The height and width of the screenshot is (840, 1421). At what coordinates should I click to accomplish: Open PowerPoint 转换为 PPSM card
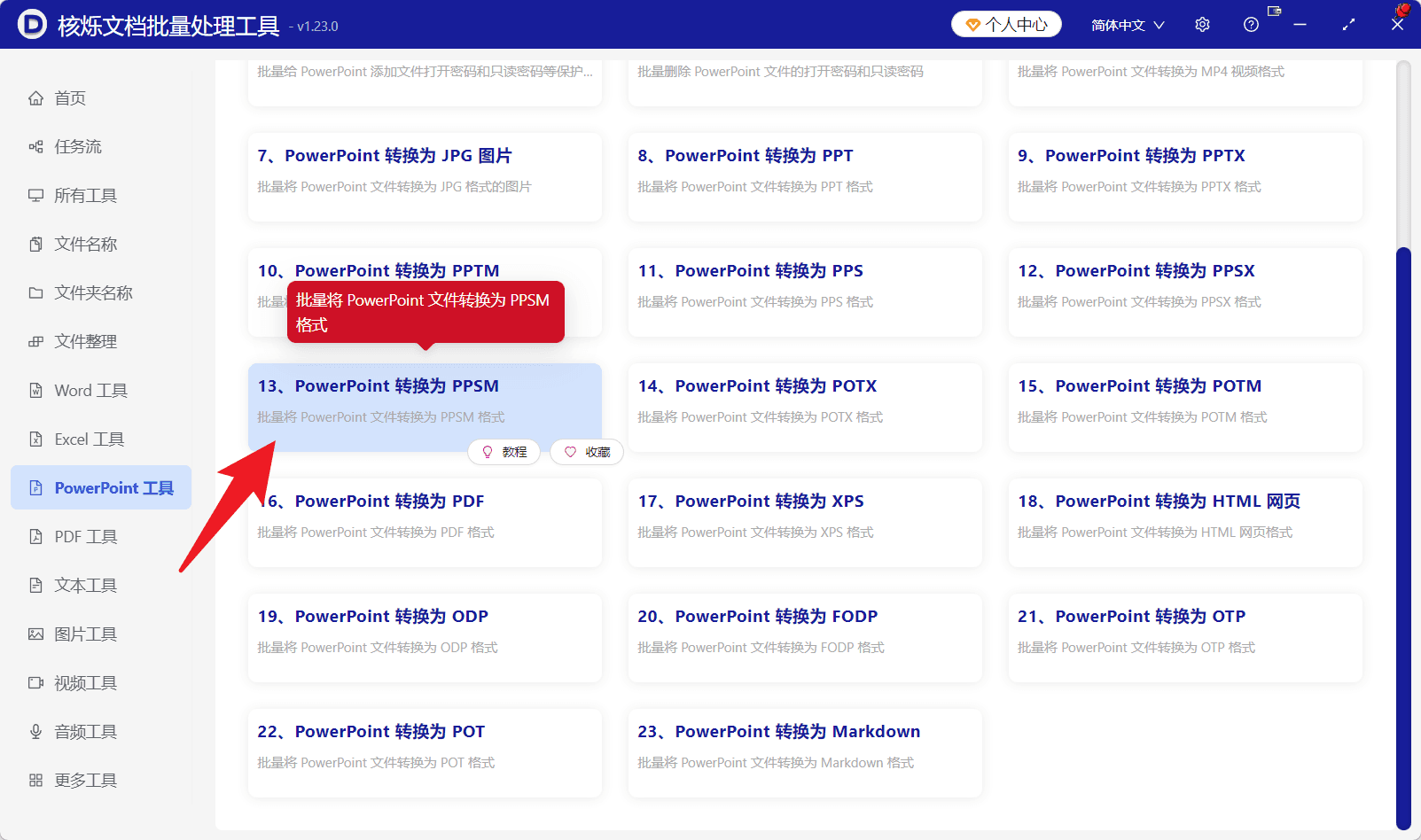pyautogui.click(x=425, y=408)
